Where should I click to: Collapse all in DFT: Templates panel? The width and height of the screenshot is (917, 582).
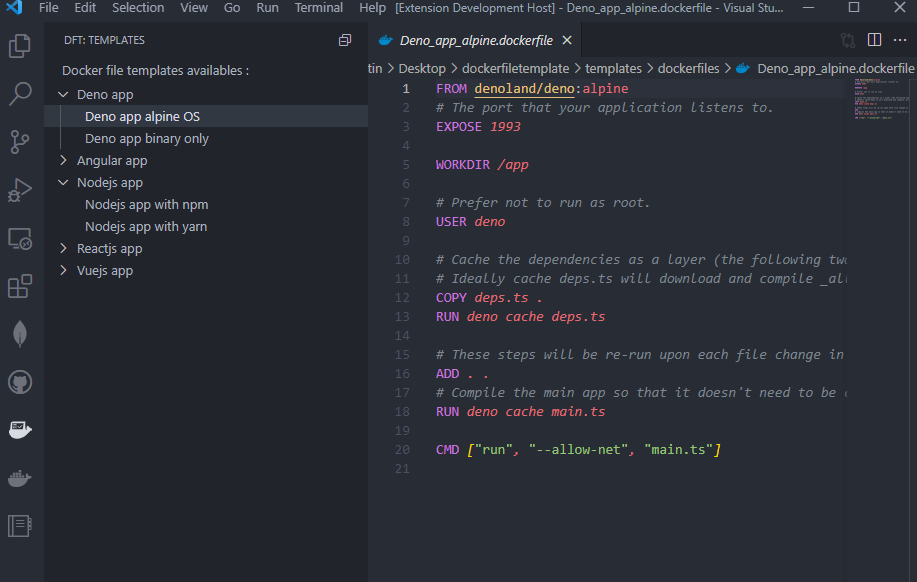pyautogui.click(x=345, y=40)
